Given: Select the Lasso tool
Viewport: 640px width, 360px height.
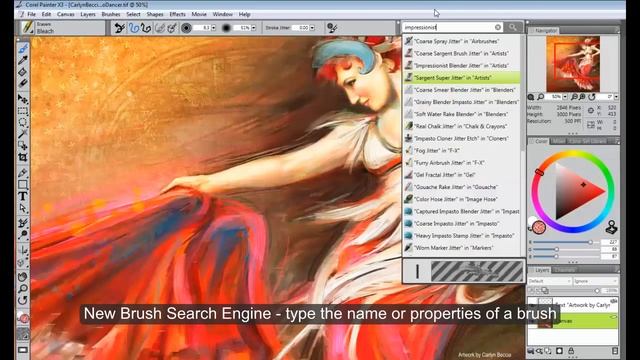Looking at the screenshot, I should (23, 122).
